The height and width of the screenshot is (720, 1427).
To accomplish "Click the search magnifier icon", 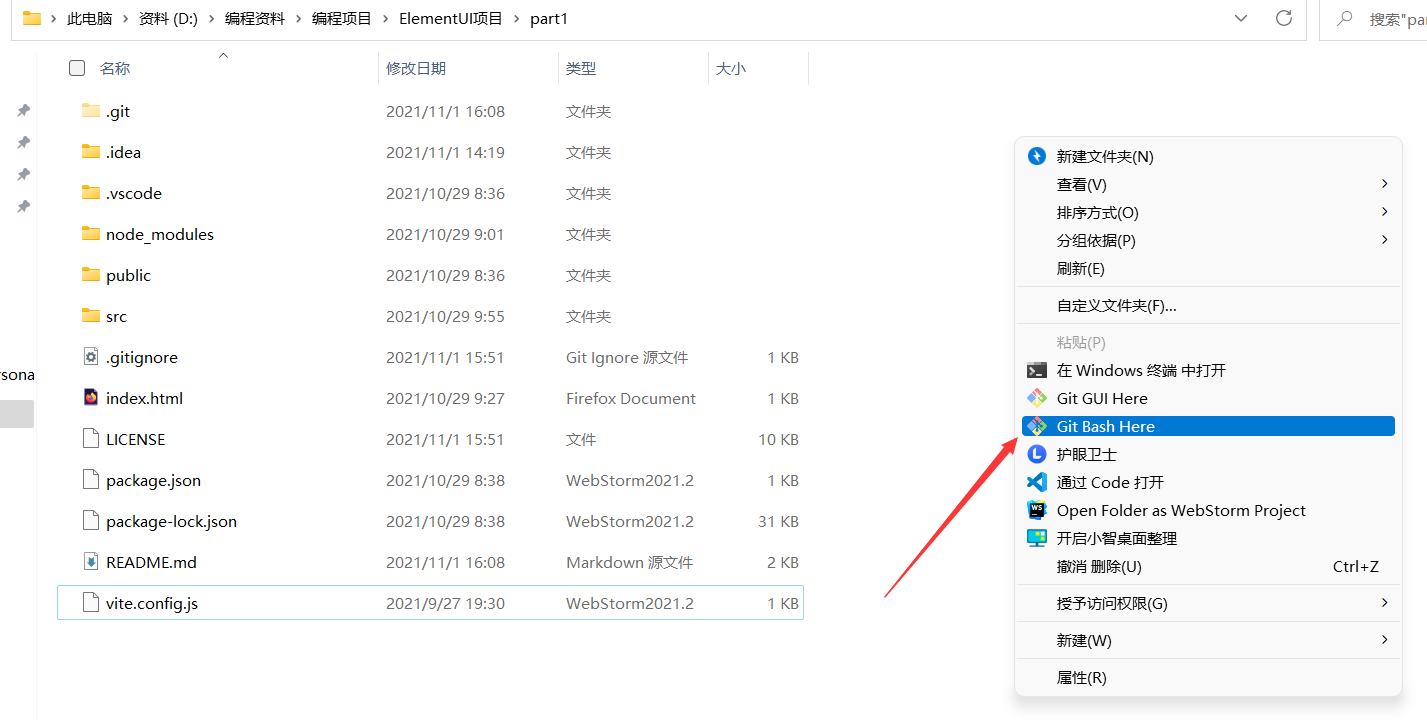I will point(1345,18).
